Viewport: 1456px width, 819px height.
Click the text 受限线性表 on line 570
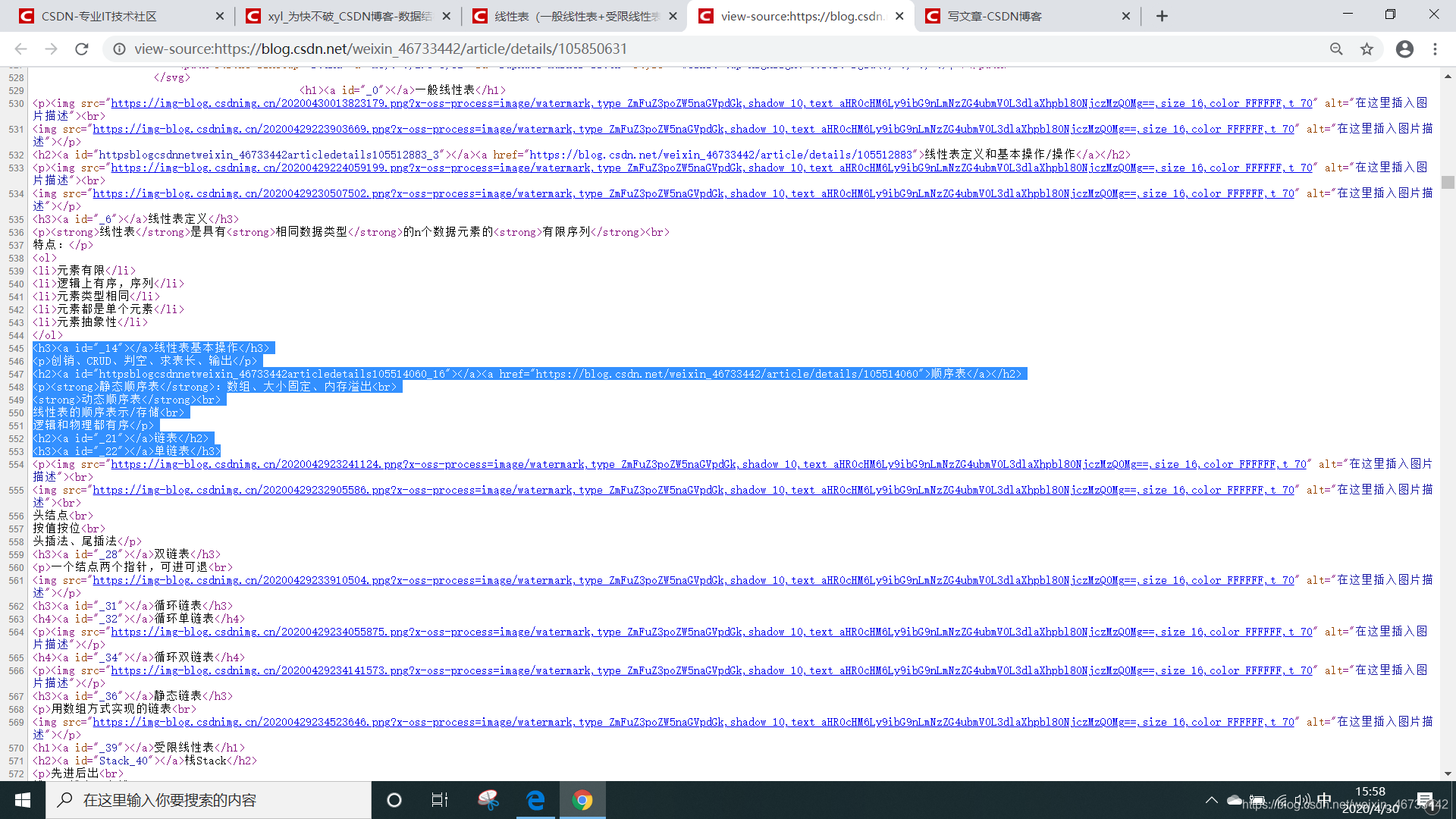coord(185,748)
